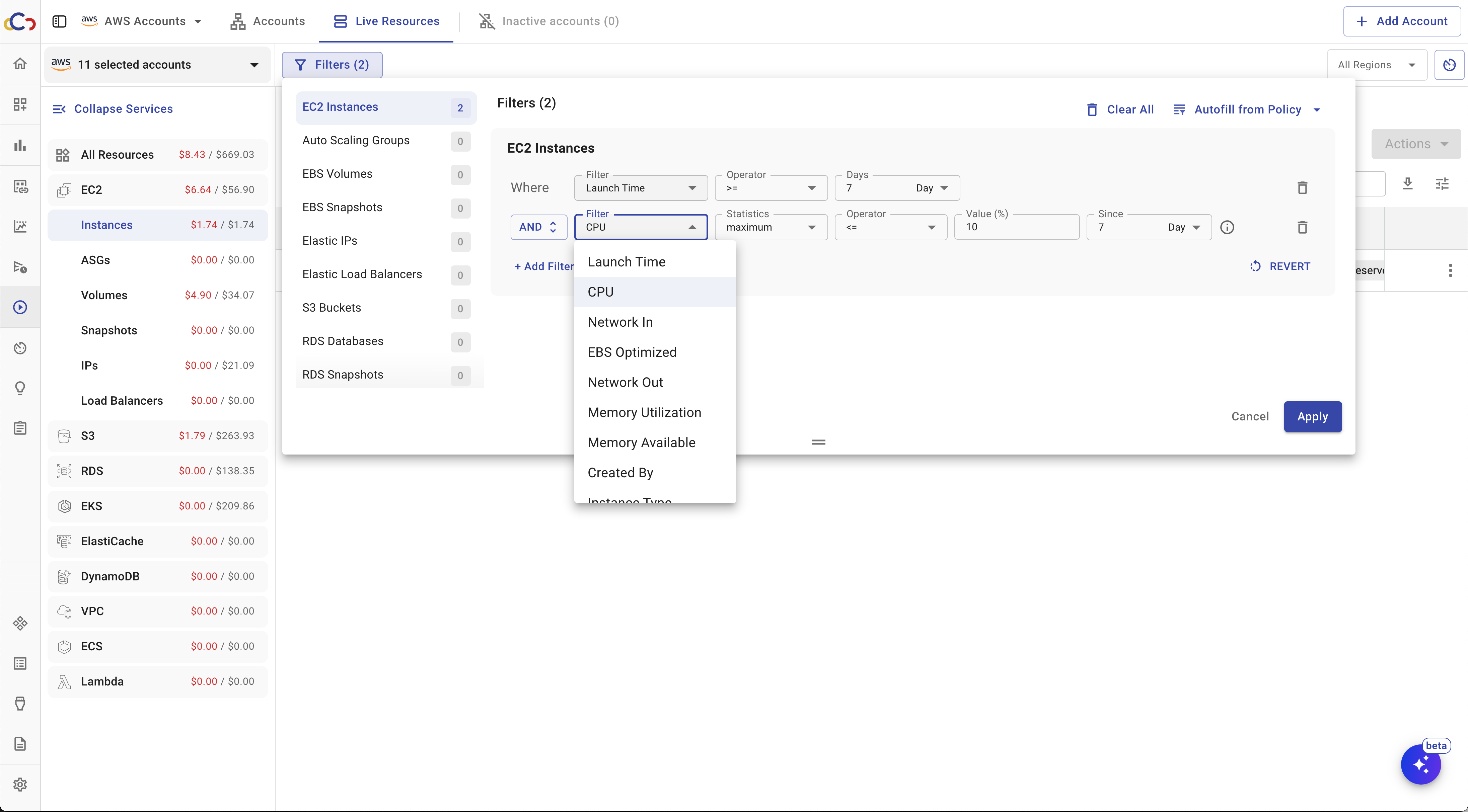Click the refresh clock icon near All Regions
Viewport: 1468px width, 812px height.
(1449, 65)
